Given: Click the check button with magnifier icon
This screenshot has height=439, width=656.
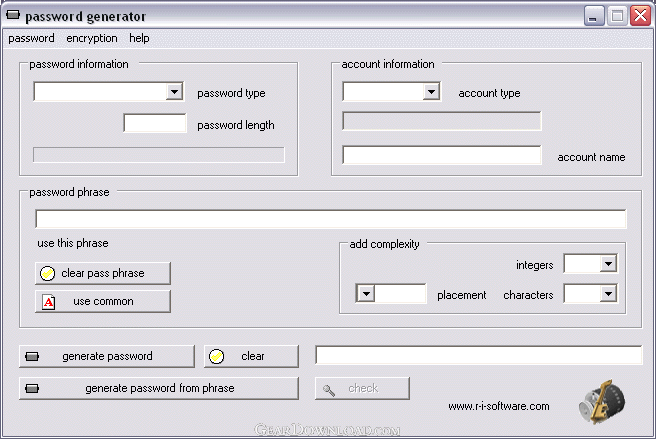Looking at the screenshot, I should click(x=362, y=388).
